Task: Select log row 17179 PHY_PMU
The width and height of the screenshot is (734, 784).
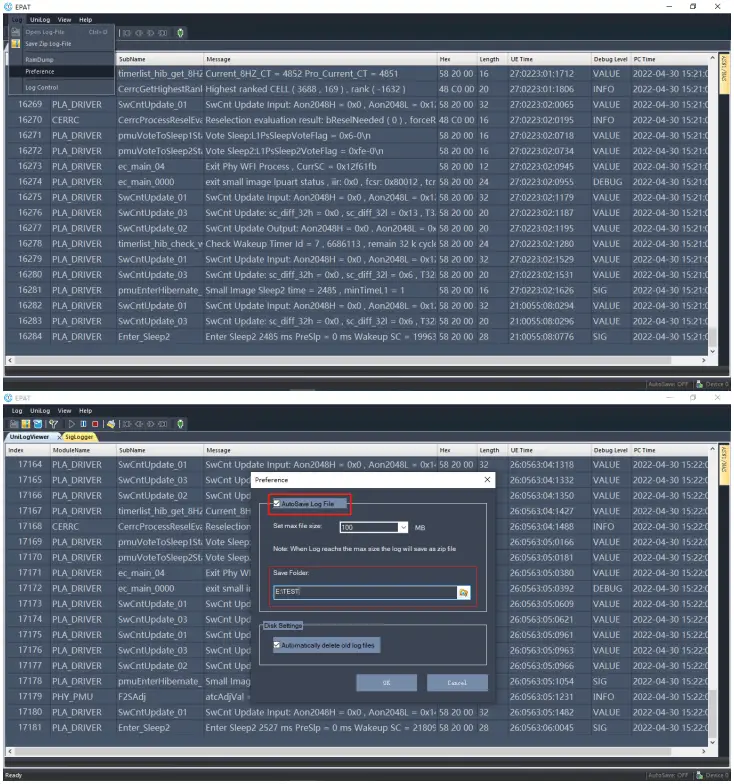Action: [358, 698]
